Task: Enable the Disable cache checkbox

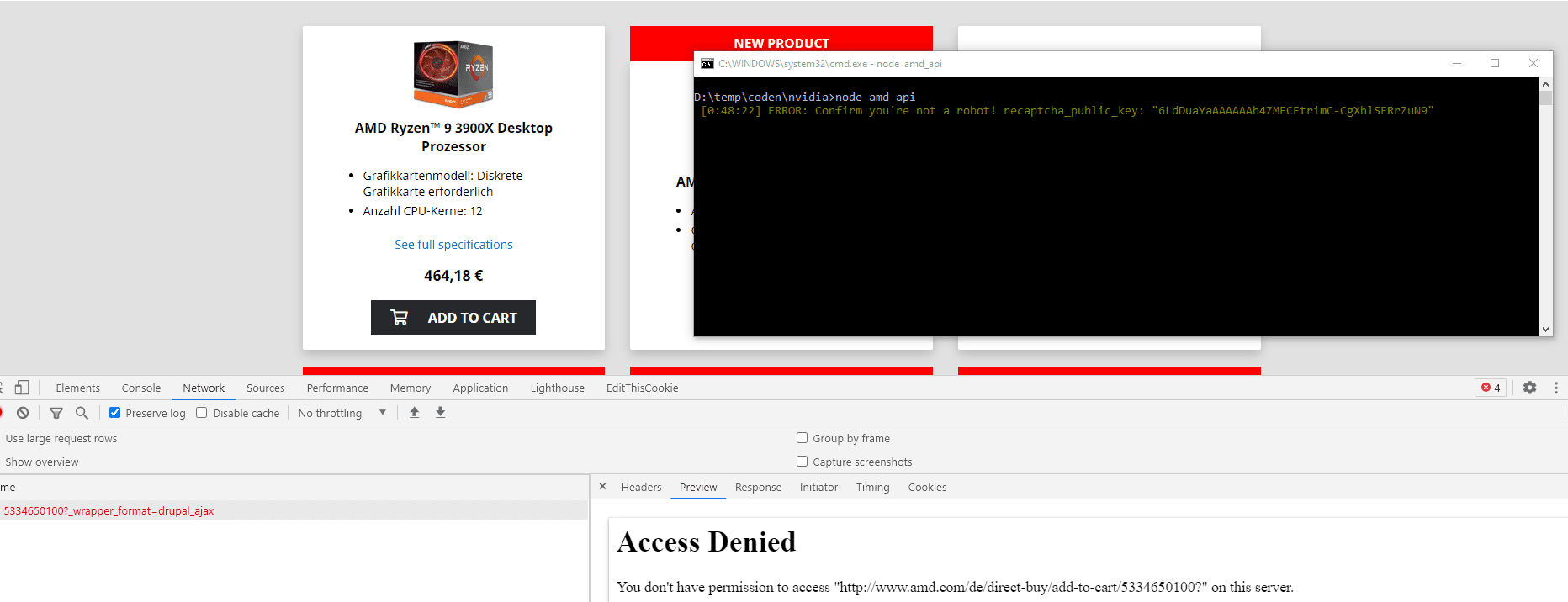Action: [202, 413]
